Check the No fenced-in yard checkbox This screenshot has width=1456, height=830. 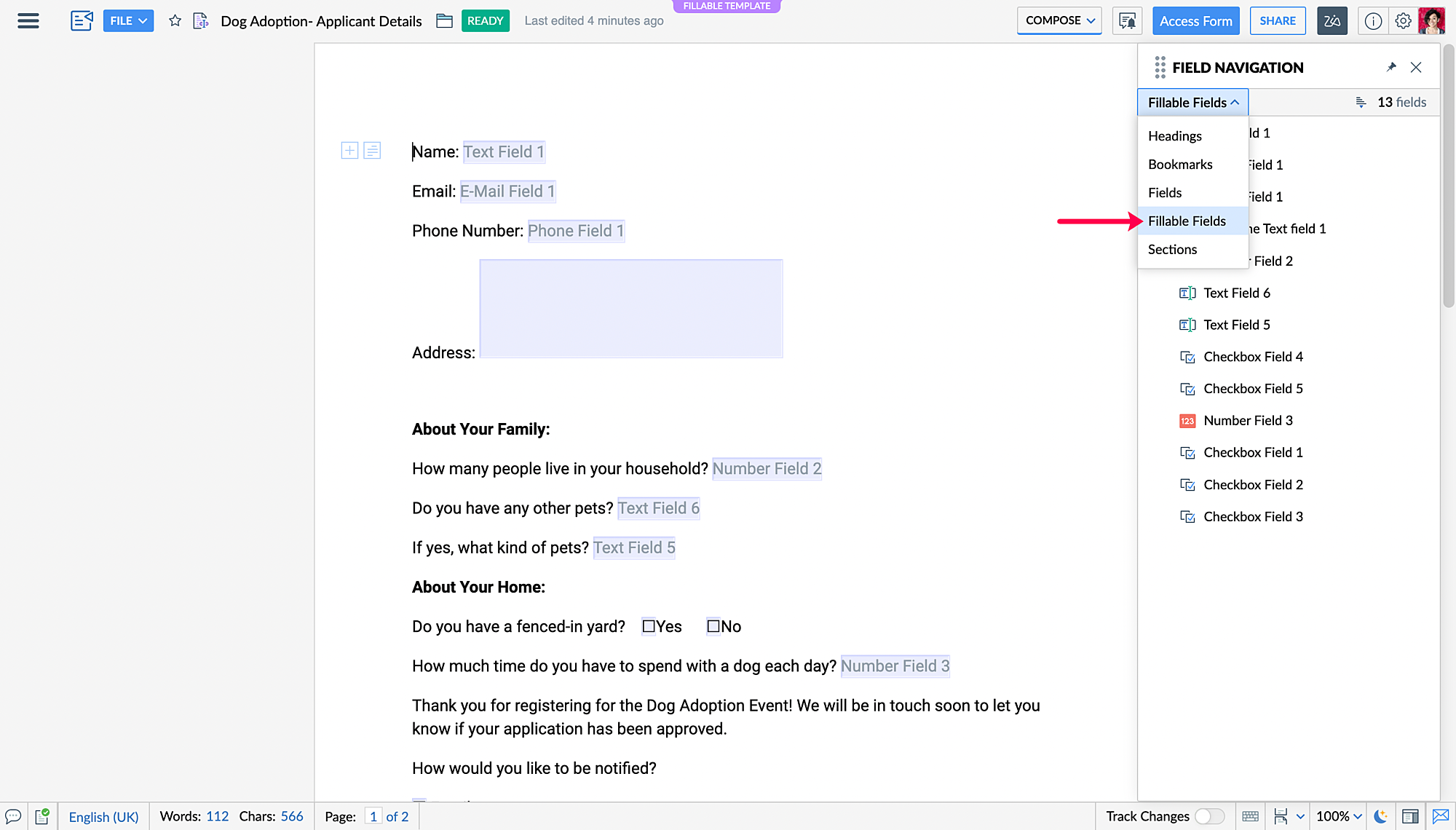click(x=713, y=626)
